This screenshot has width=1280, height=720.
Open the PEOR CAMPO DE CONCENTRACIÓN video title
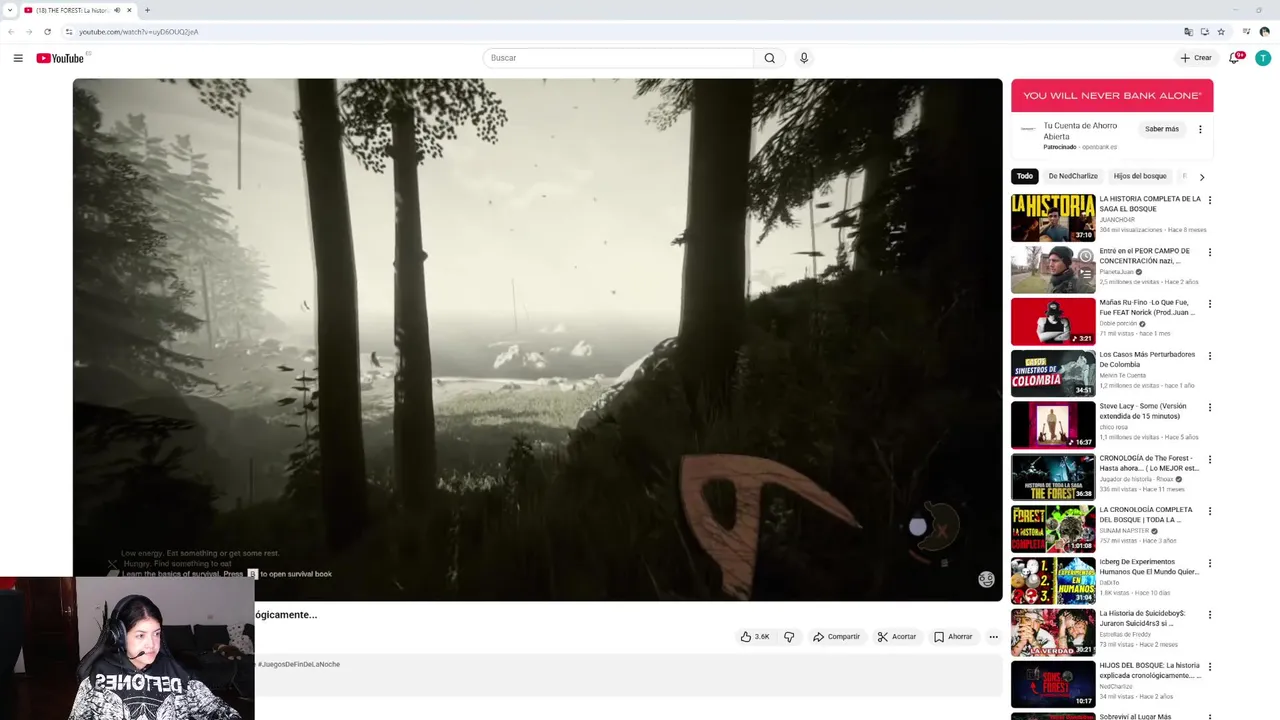click(x=1144, y=256)
